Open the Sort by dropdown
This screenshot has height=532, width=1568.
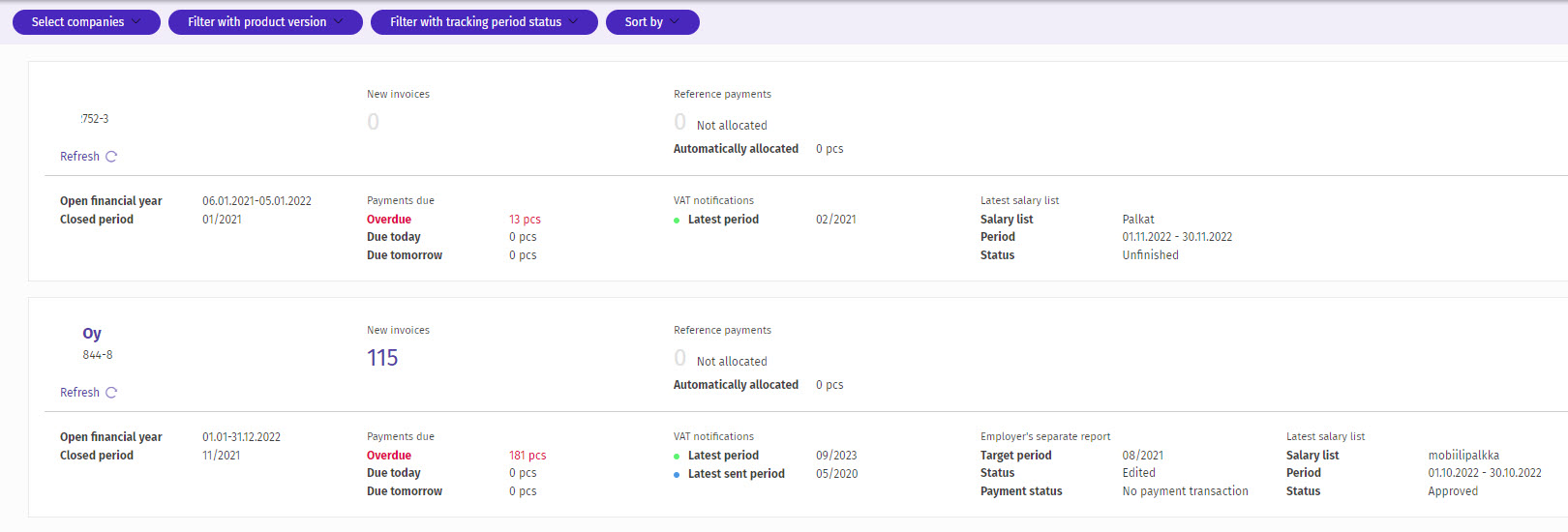652,22
